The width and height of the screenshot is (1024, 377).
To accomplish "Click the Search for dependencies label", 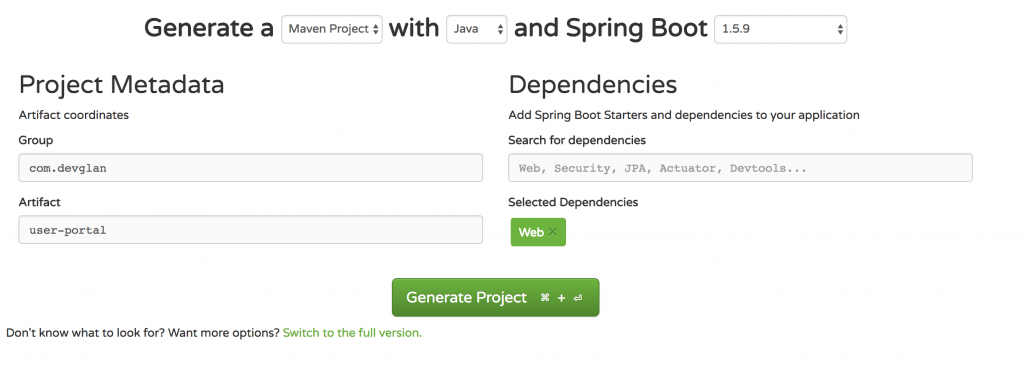I will point(577,140).
